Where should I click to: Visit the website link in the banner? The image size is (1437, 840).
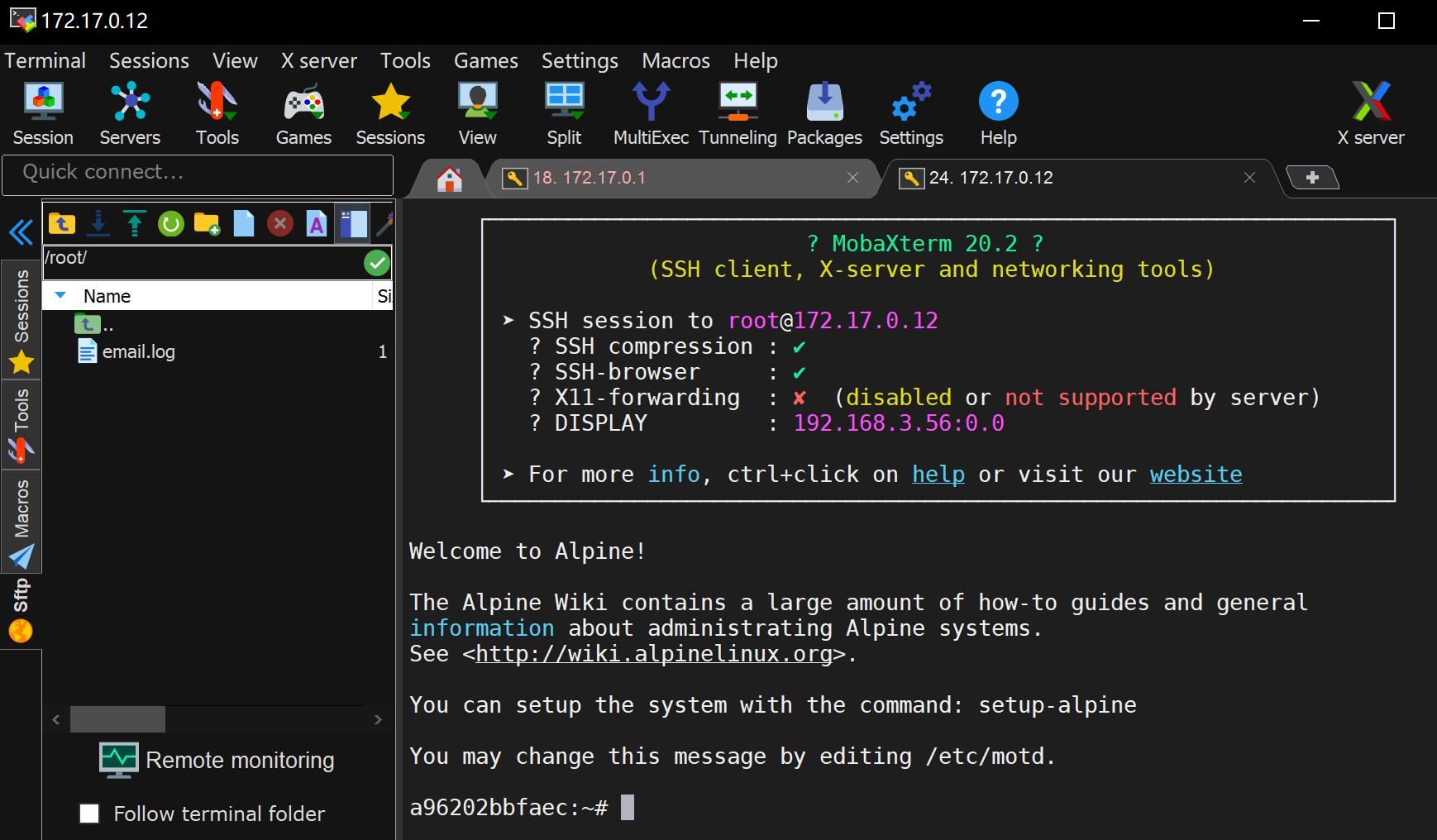click(x=1196, y=475)
